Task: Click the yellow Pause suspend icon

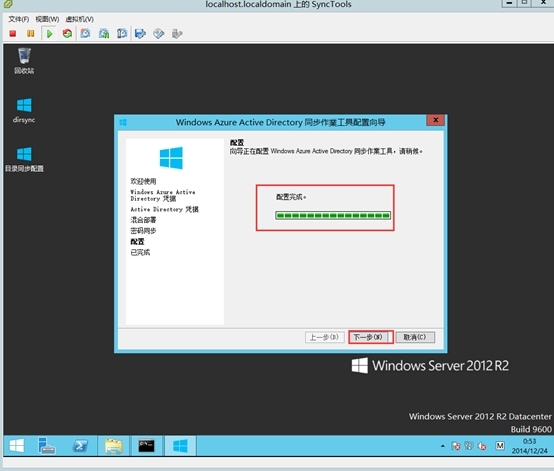Action: pos(31,34)
